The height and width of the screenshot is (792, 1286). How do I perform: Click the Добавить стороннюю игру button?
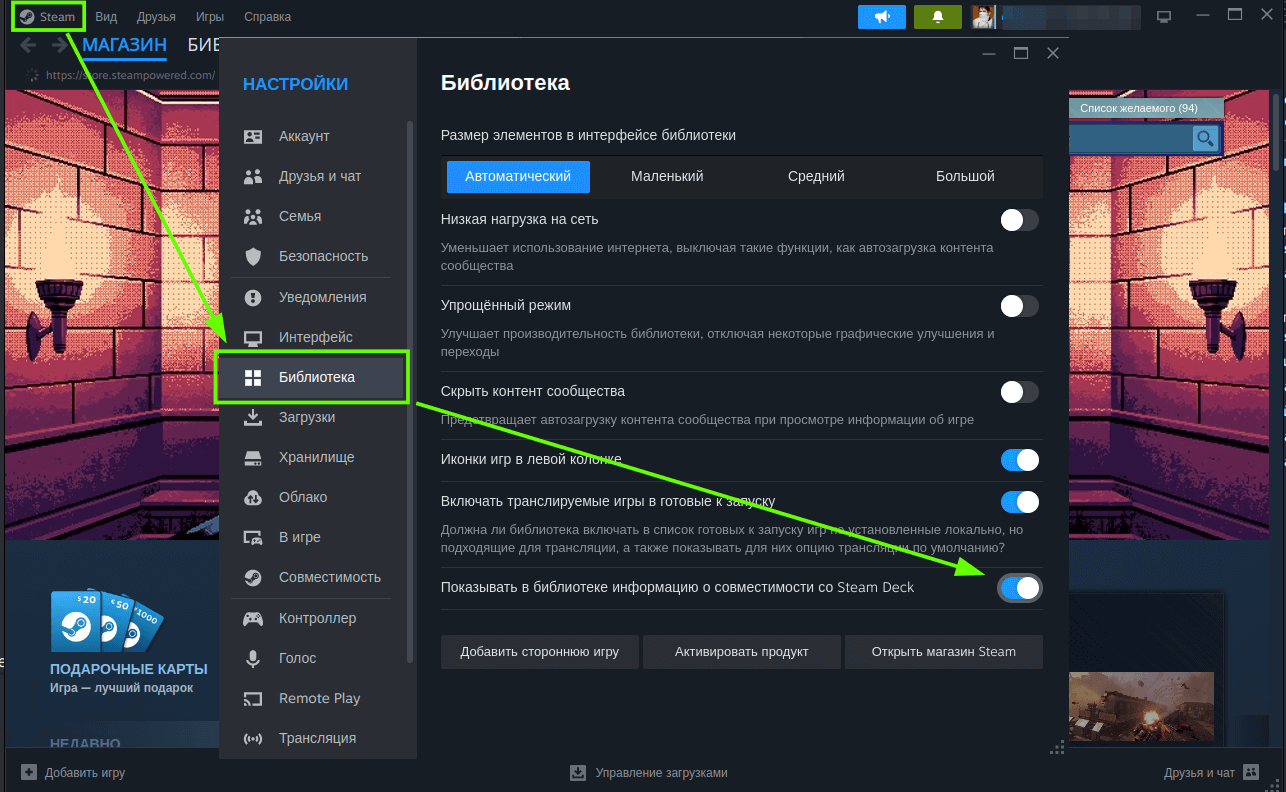tap(540, 652)
